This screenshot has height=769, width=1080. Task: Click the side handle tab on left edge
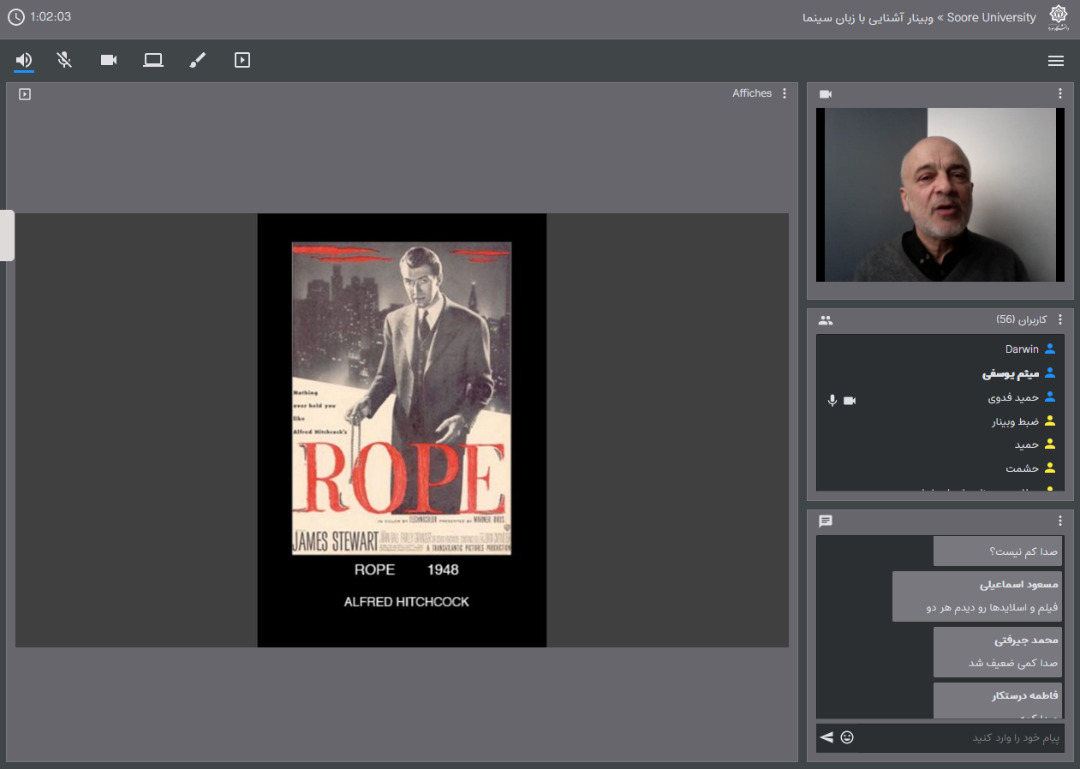7,236
